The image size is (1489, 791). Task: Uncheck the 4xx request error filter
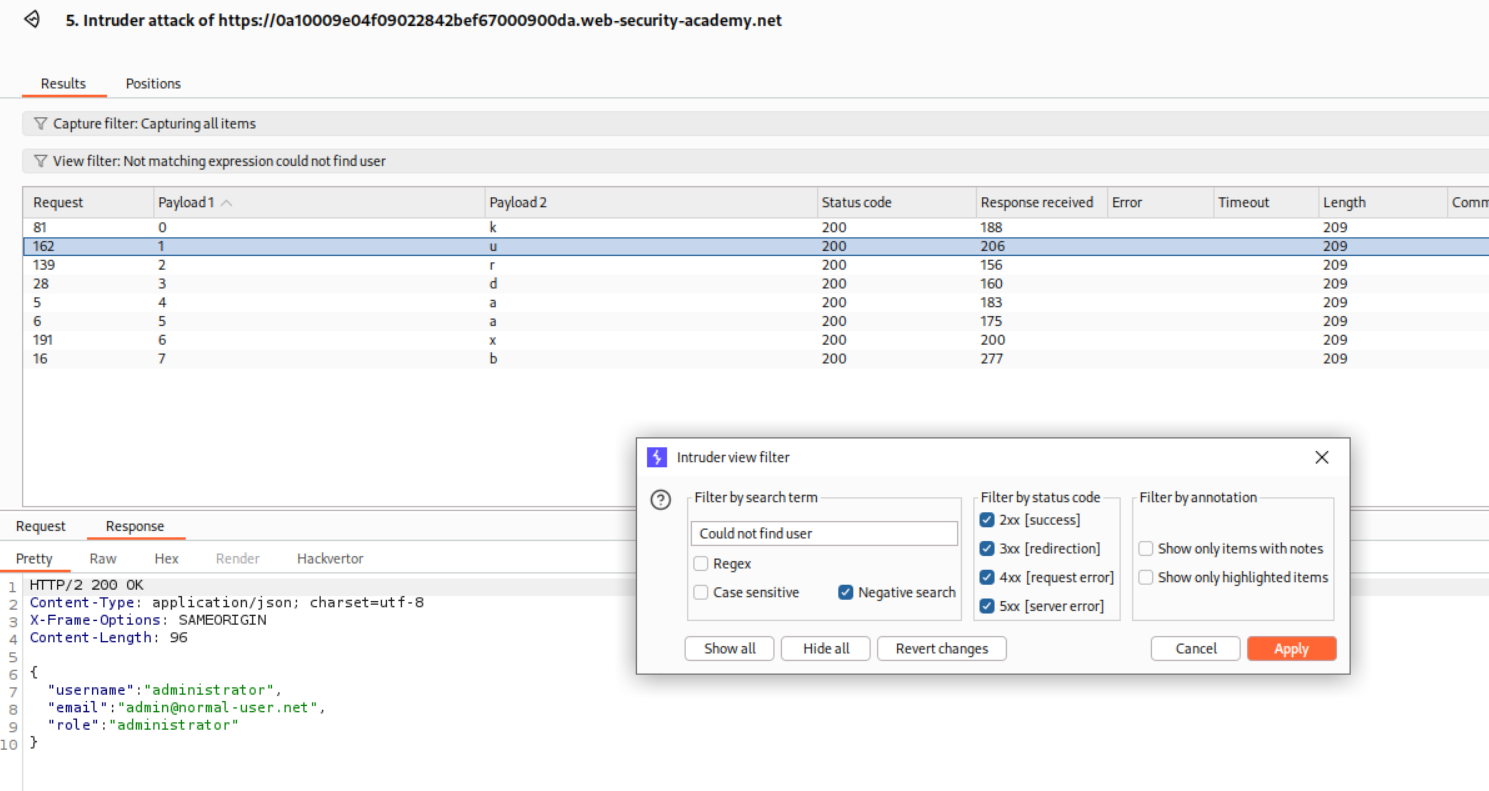[x=988, y=577]
